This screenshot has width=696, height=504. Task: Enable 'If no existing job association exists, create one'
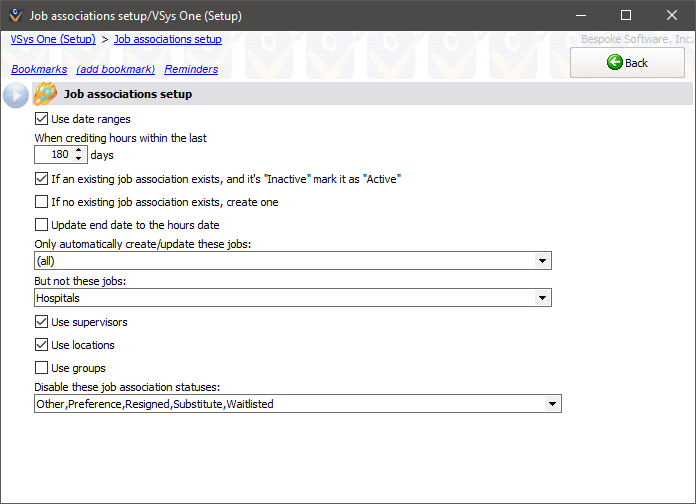42,202
